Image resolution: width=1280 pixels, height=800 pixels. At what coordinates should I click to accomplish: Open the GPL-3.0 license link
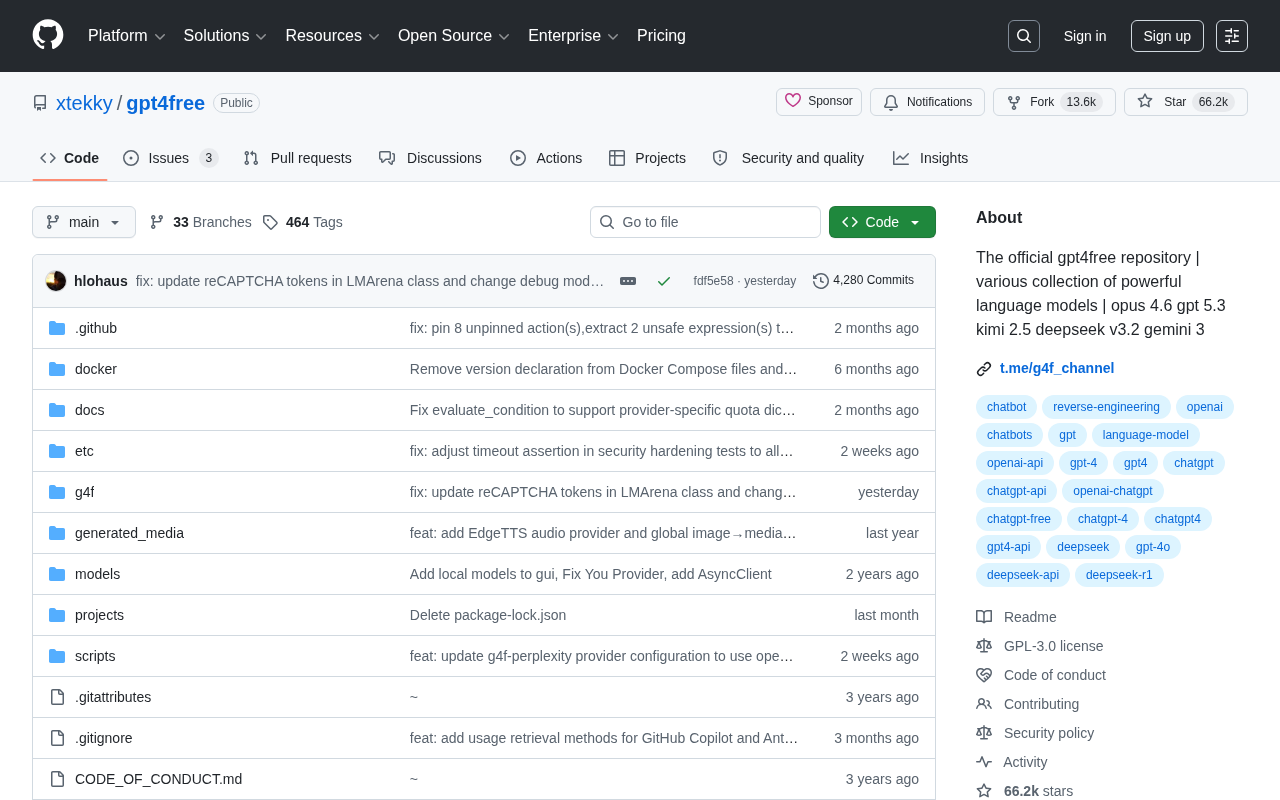click(1040, 646)
